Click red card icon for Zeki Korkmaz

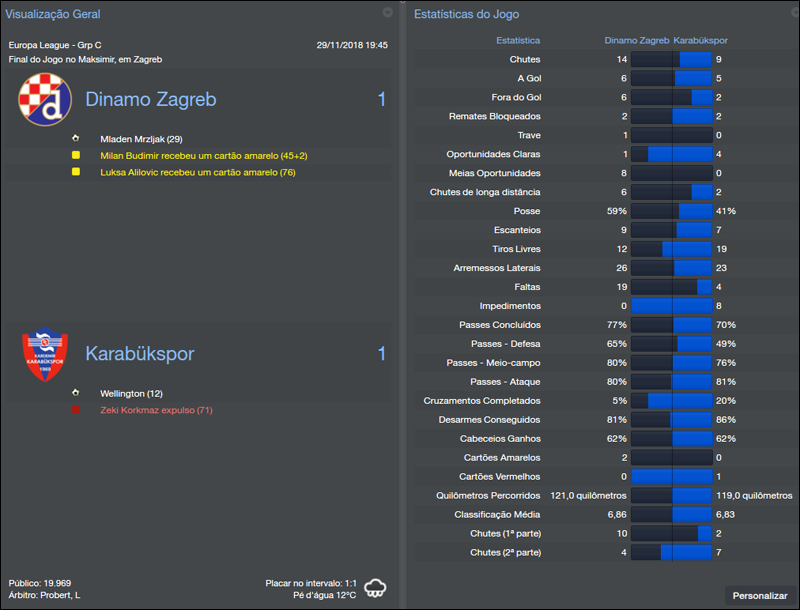pos(75,410)
